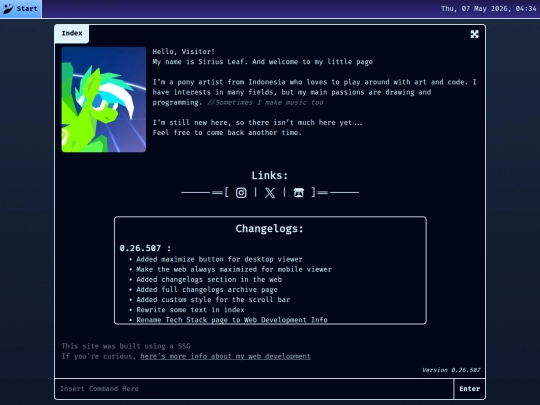Click 'Sometimes I make music too' comment
Image resolution: width=540 pixels, height=405 pixels.
click(265, 102)
